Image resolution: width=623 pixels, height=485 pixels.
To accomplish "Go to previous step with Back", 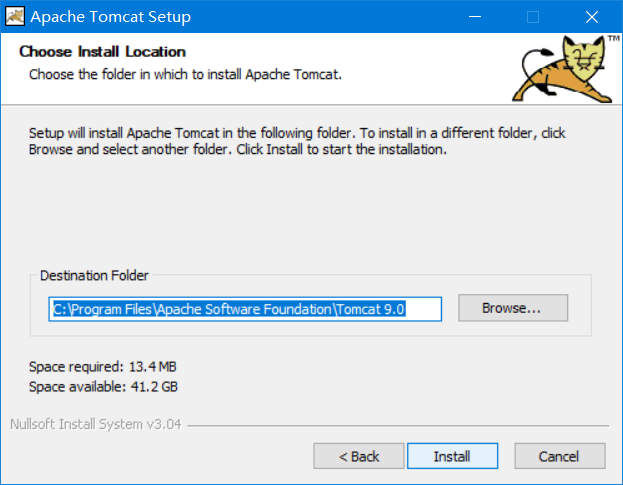I will pos(359,456).
